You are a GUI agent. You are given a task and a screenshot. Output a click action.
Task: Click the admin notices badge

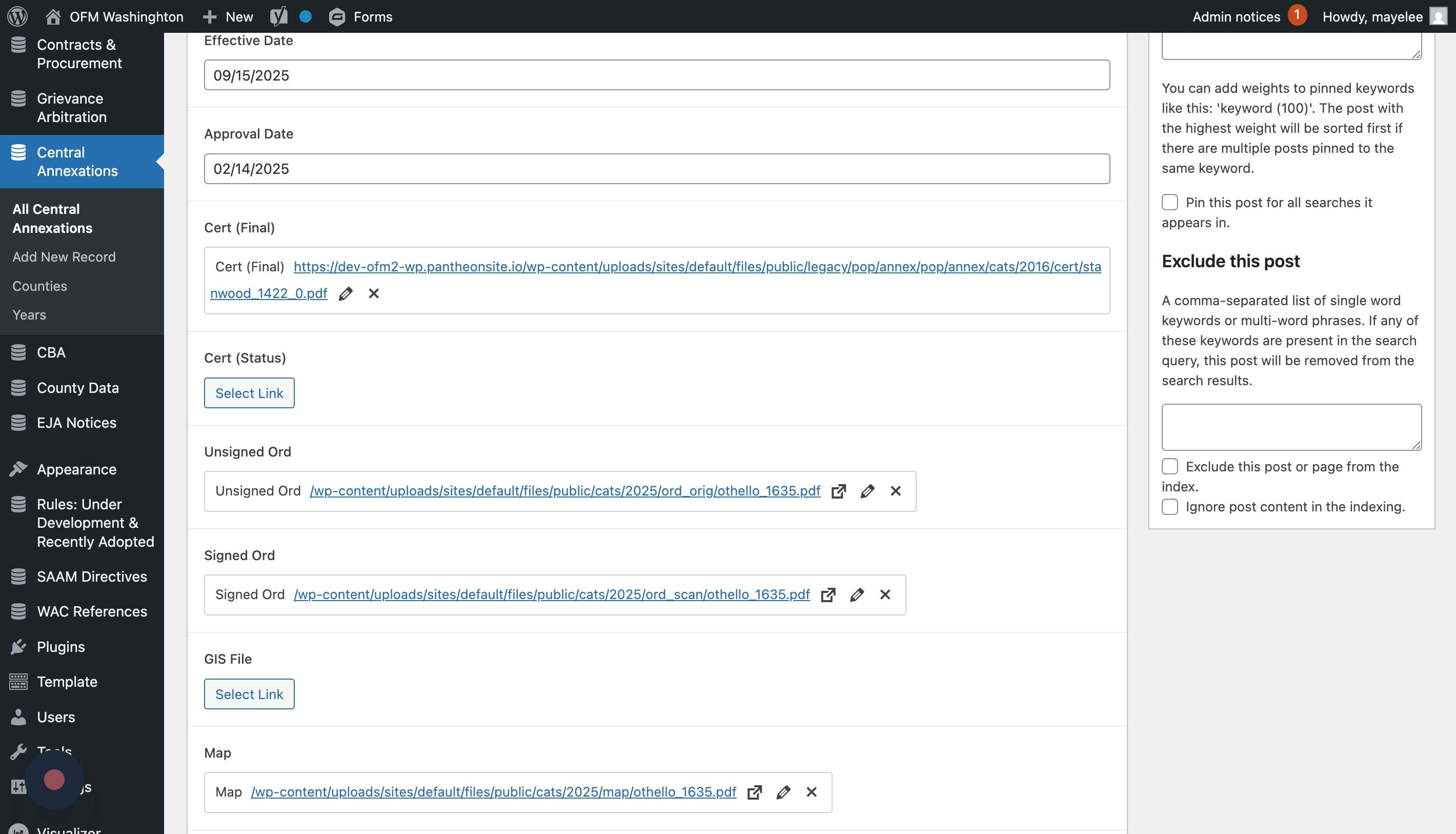coord(1297,15)
